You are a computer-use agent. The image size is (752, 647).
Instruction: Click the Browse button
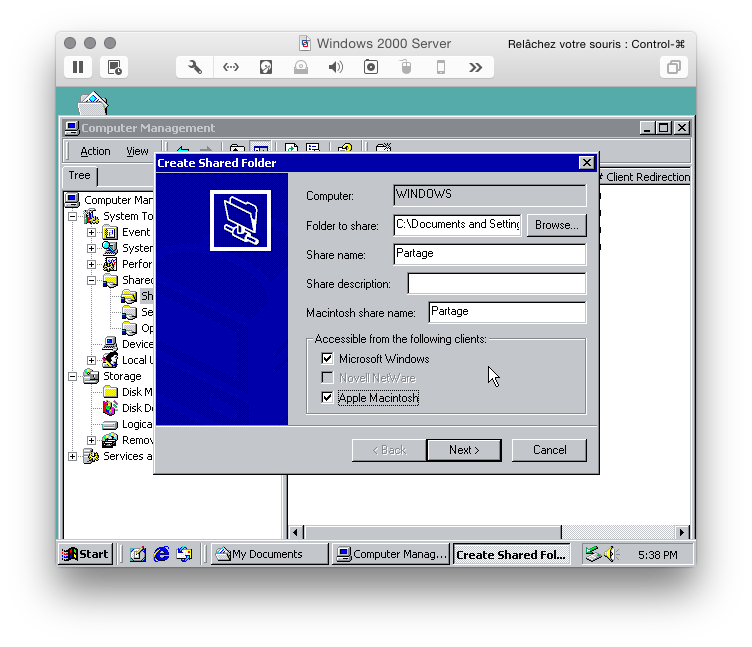point(556,225)
